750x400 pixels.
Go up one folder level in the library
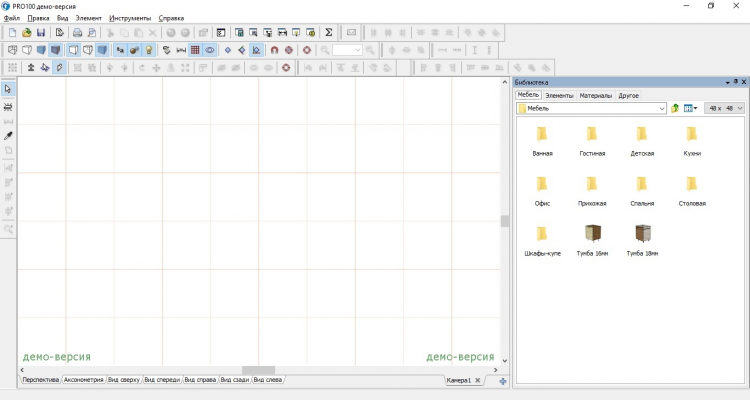(675, 108)
